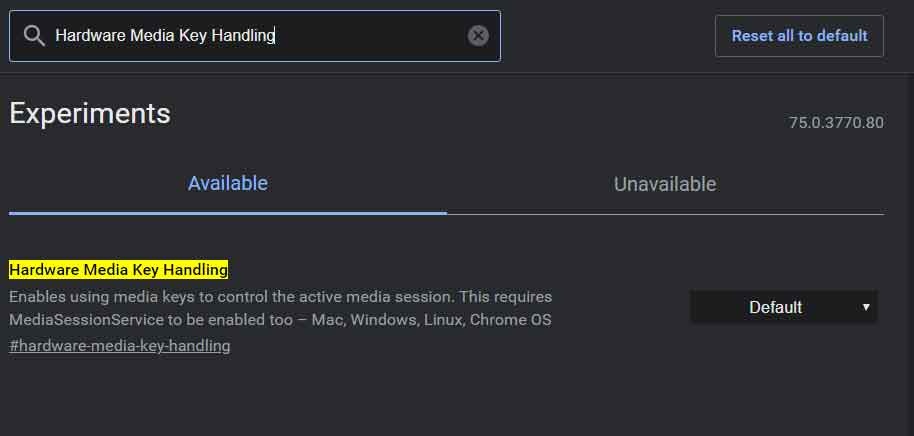Click the search magnifier icon
Viewport: 914px width, 436px height.
34,36
